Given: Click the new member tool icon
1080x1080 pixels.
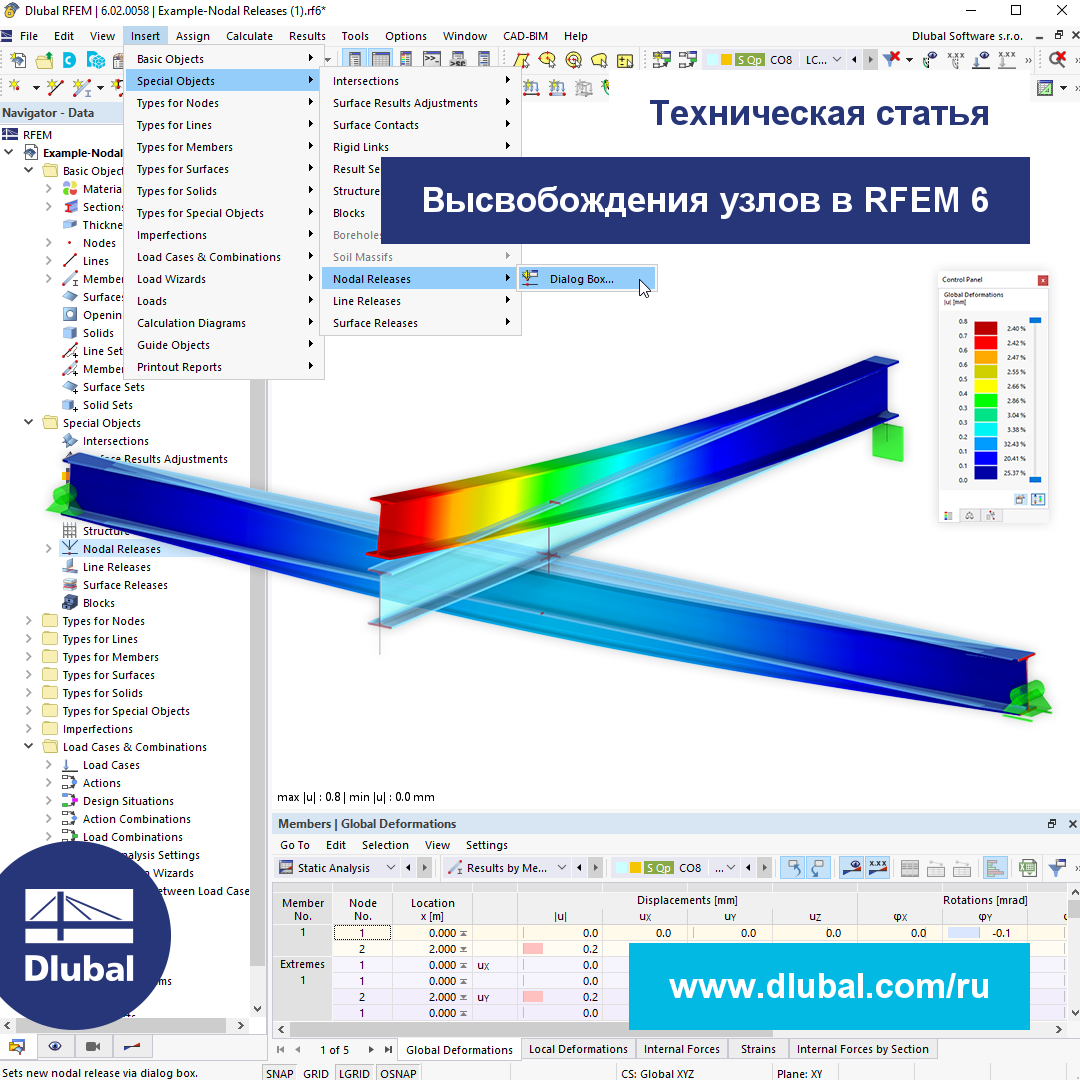Looking at the screenshot, I should (x=82, y=87).
